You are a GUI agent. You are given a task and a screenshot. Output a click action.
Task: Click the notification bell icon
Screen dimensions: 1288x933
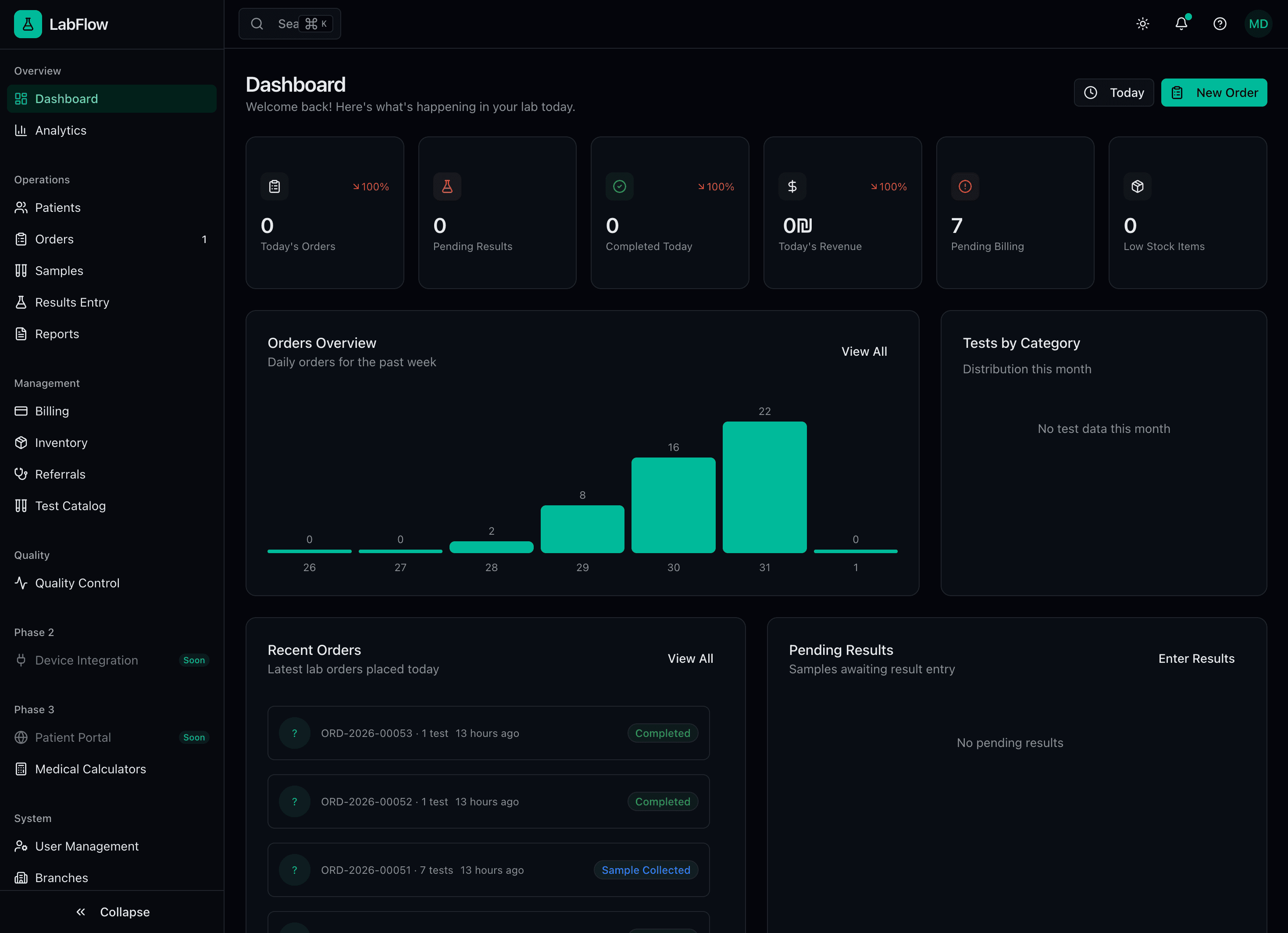point(1181,24)
